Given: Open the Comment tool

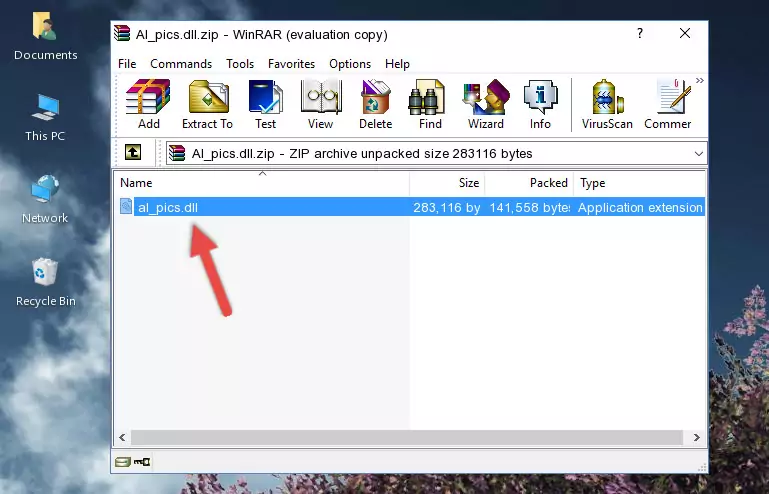Looking at the screenshot, I should 667,104.
